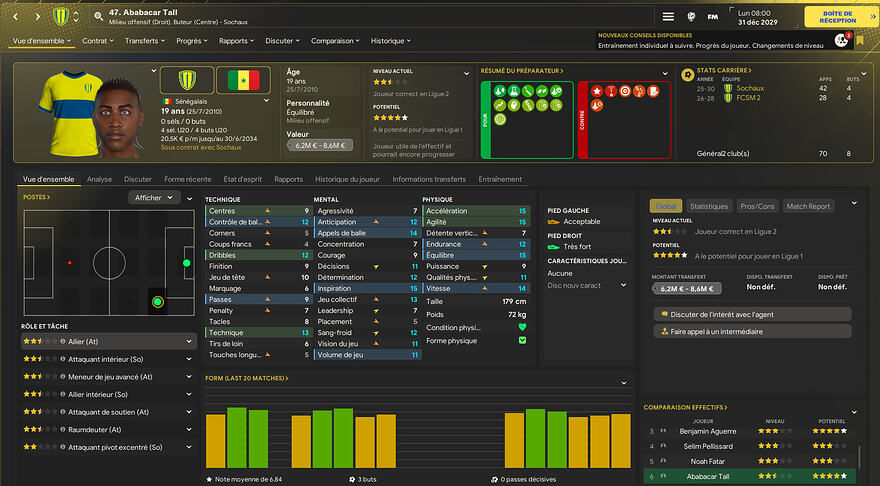Click the green heart physical condition icon
Viewport: 880px width, 486px height.
(x=521, y=327)
